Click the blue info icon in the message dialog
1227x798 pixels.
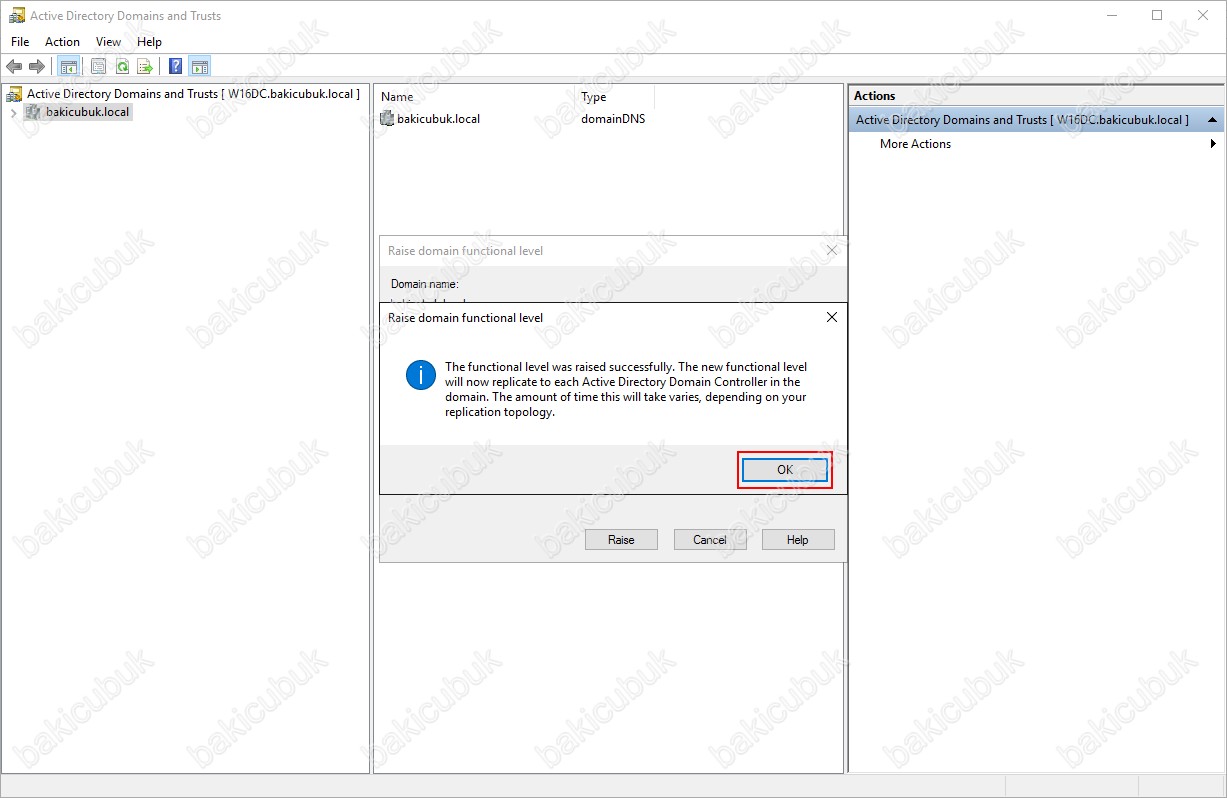pyautogui.click(x=420, y=376)
